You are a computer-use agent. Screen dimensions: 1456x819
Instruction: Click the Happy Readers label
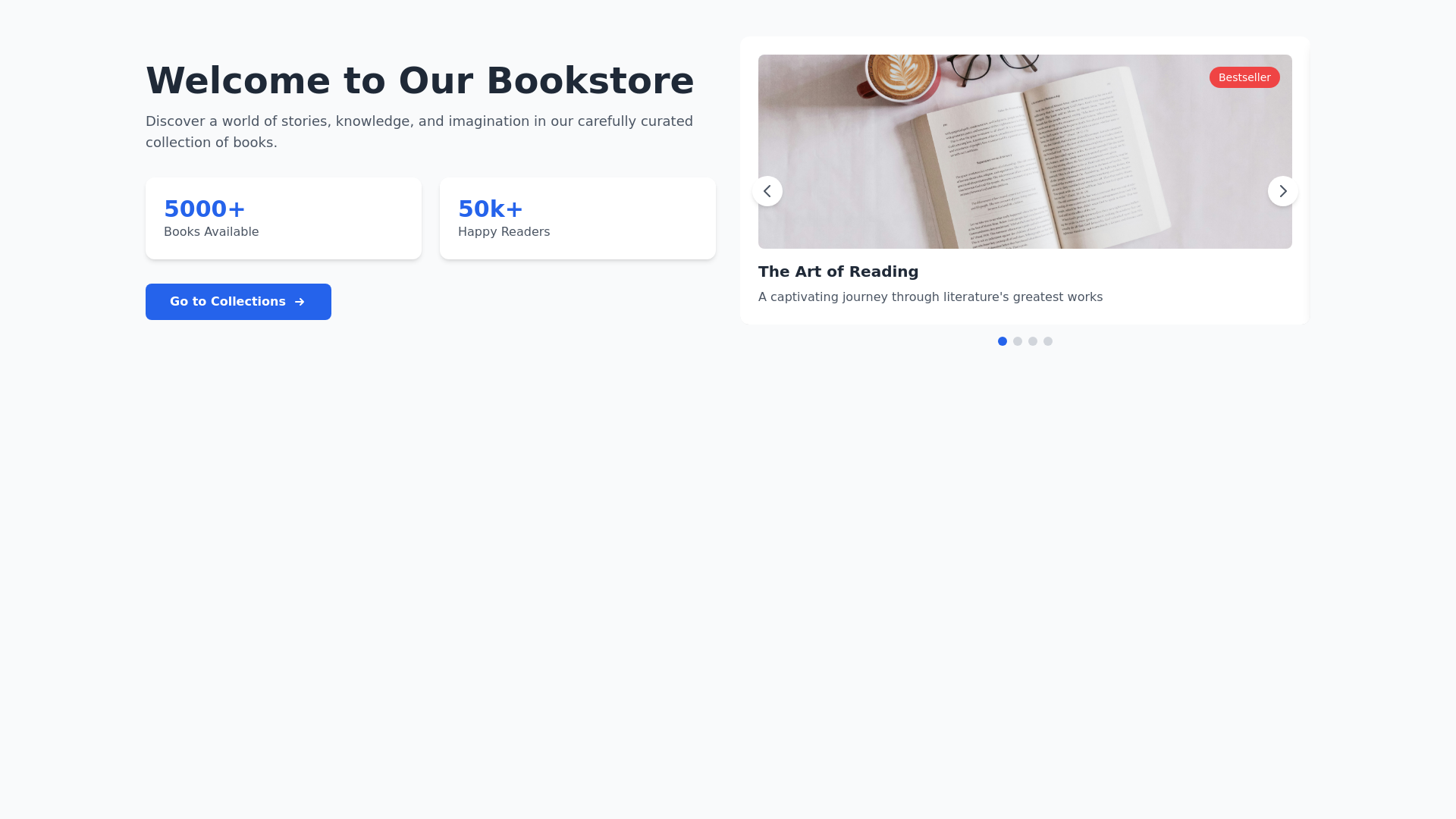pyautogui.click(x=504, y=232)
